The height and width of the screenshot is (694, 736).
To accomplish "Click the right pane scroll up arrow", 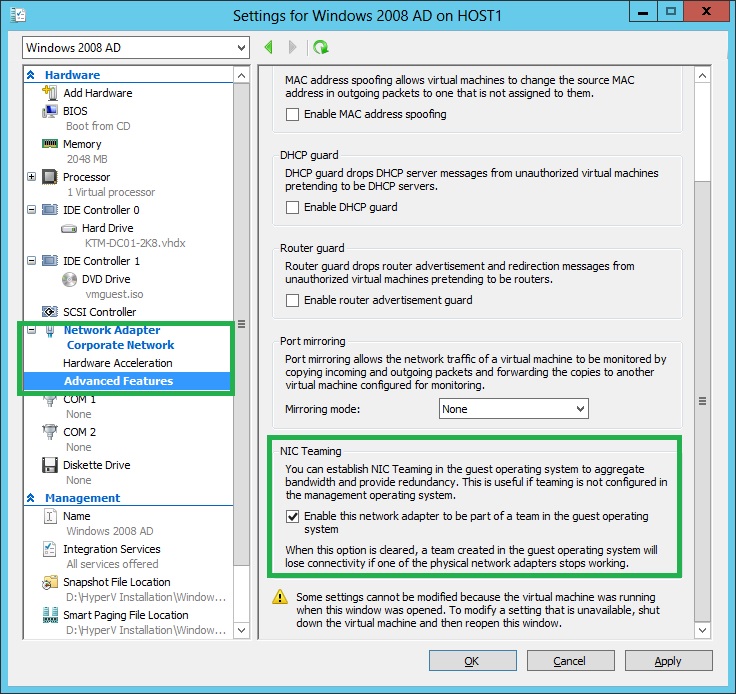I will tap(702, 76).
